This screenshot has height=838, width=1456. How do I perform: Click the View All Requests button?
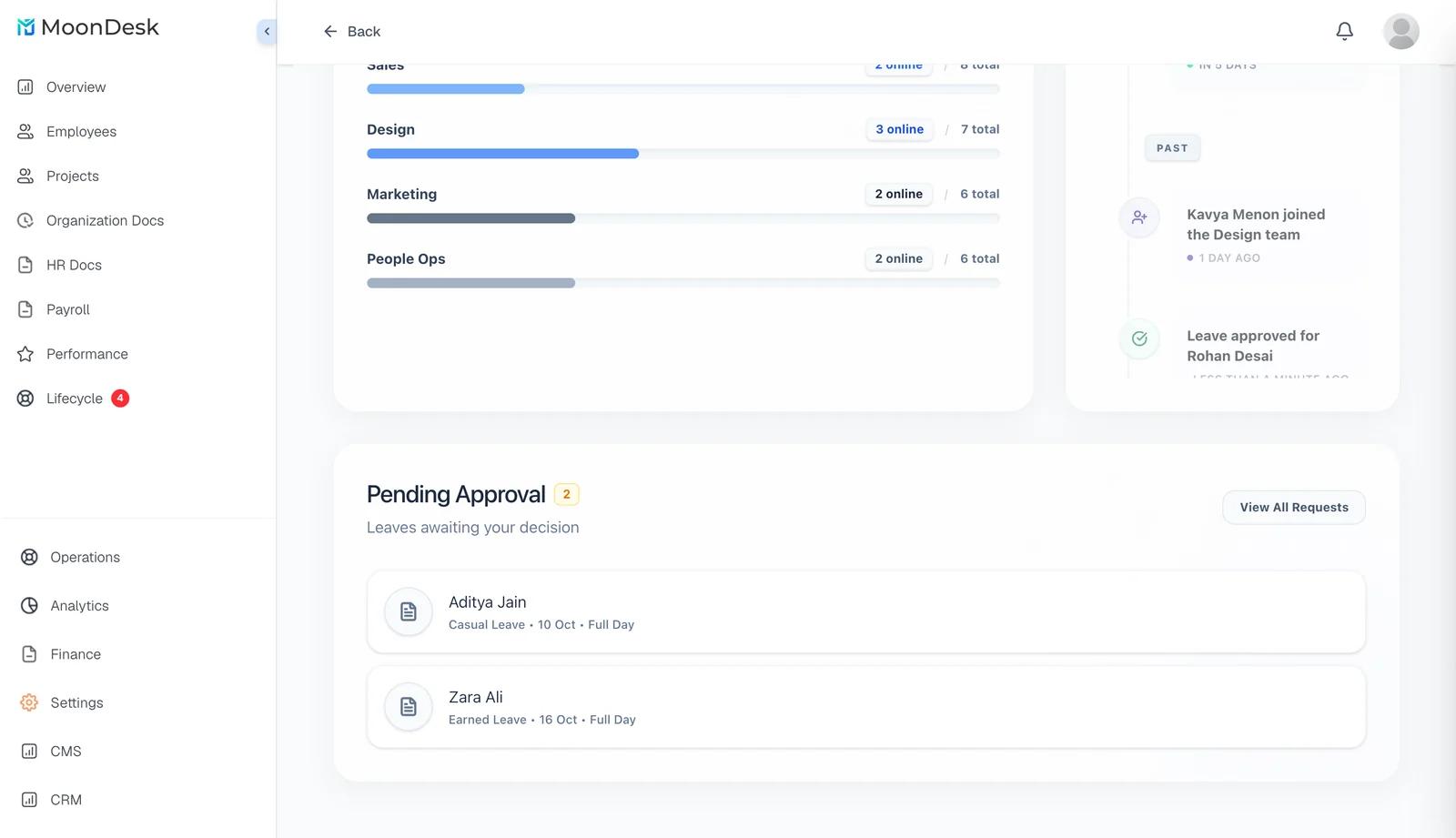click(1294, 508)
